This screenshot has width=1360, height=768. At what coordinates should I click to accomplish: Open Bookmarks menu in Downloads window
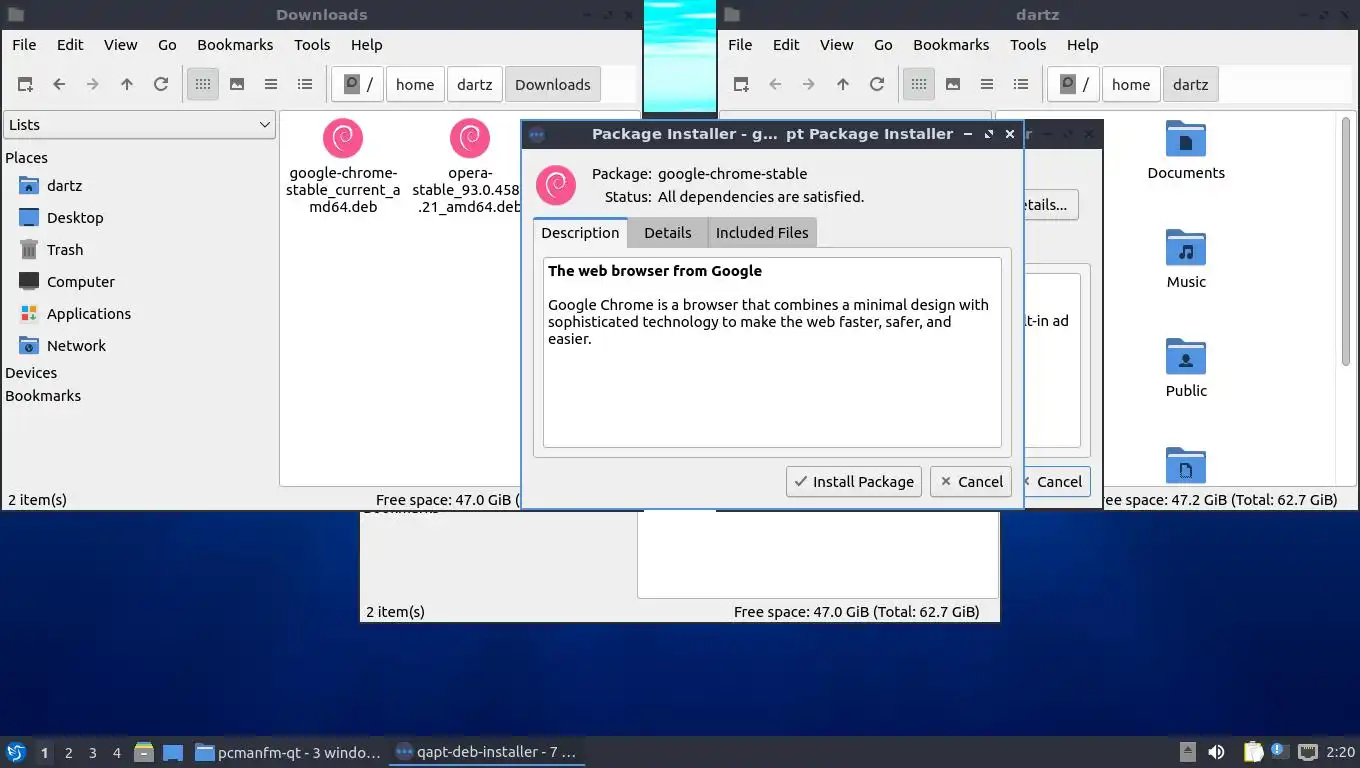[x=235, y=45]
